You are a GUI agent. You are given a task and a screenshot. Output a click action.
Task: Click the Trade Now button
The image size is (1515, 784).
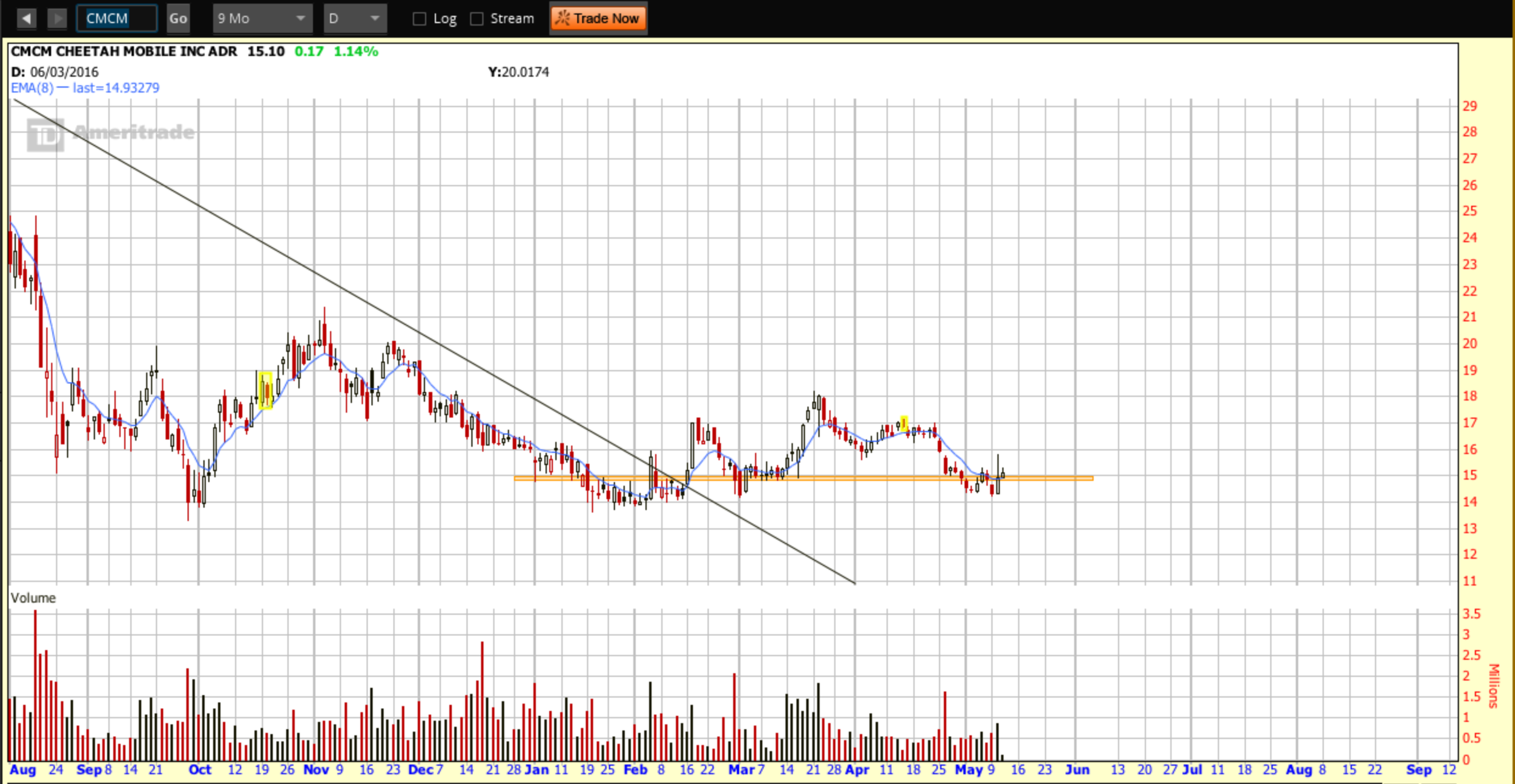(598, 18)
